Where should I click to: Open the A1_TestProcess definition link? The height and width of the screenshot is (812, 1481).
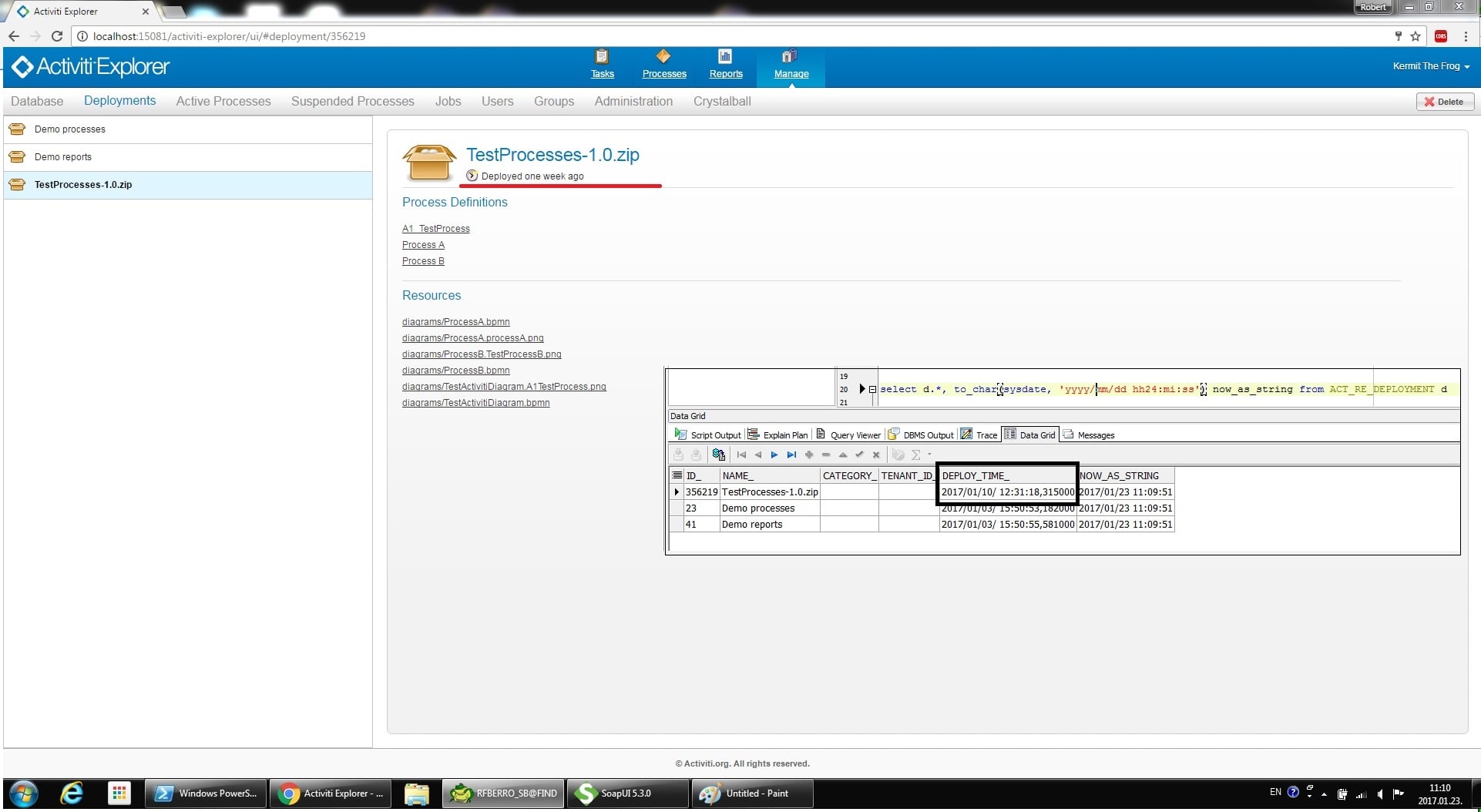[435, 229]
